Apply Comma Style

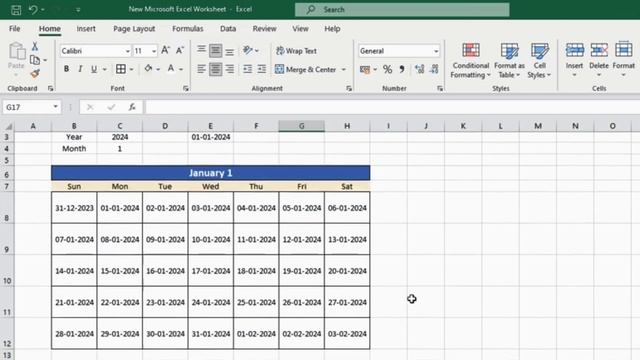coord(402,69)
